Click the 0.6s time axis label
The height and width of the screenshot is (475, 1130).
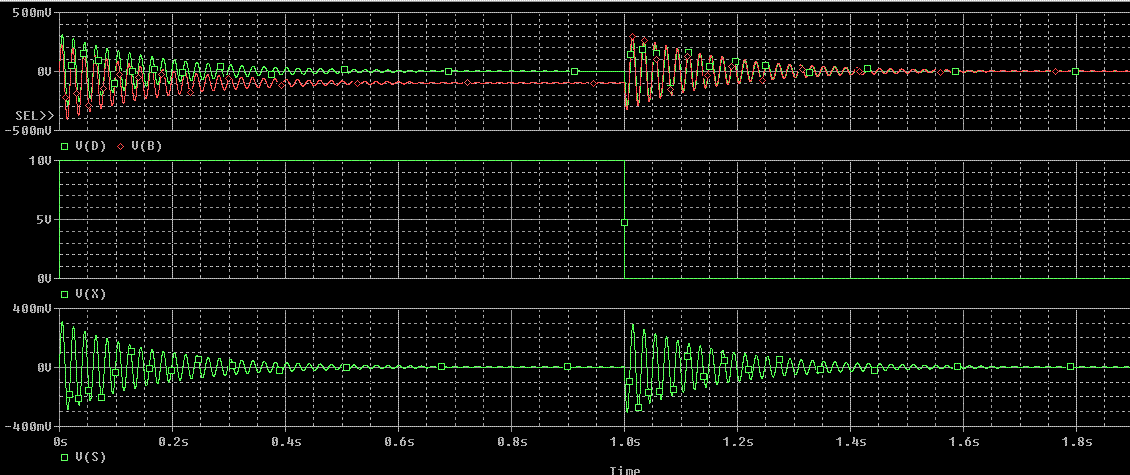pyautogui.click(x=399, y=440)
